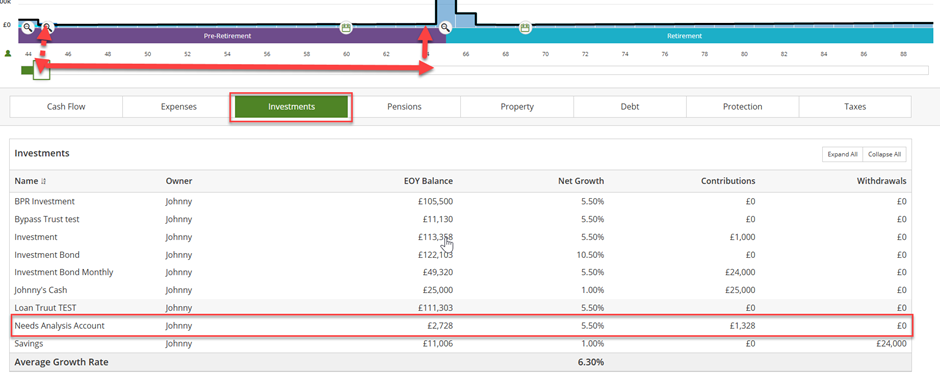This screenshot has height=376, width=940.
Task: Select the Loan Truut TEST row name
Action: (46, 308)
